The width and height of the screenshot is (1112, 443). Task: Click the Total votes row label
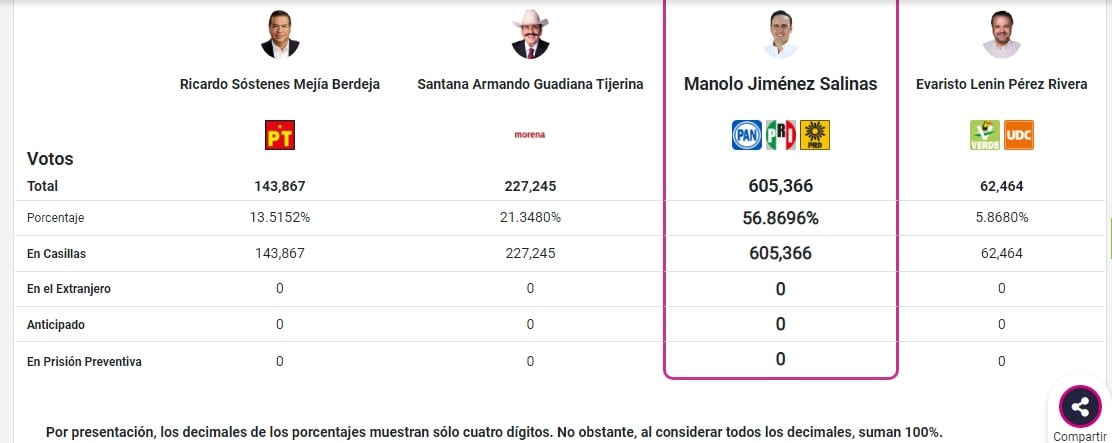pyautogui.click(x=43, y=186)
